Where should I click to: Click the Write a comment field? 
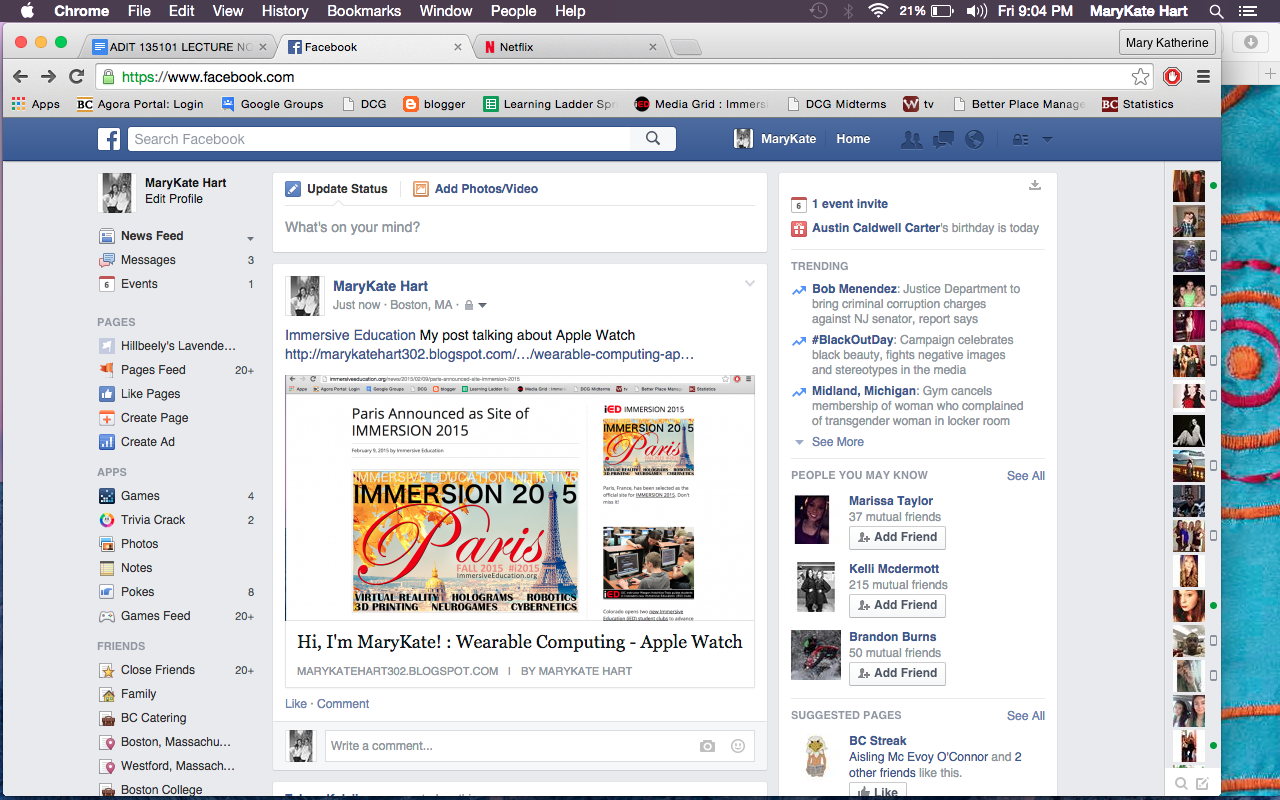[508, 746]
